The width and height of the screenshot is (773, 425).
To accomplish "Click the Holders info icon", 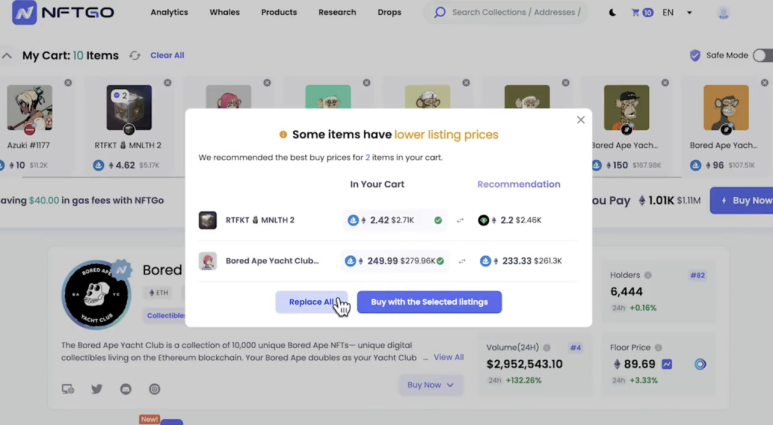I will click(648, 275).
